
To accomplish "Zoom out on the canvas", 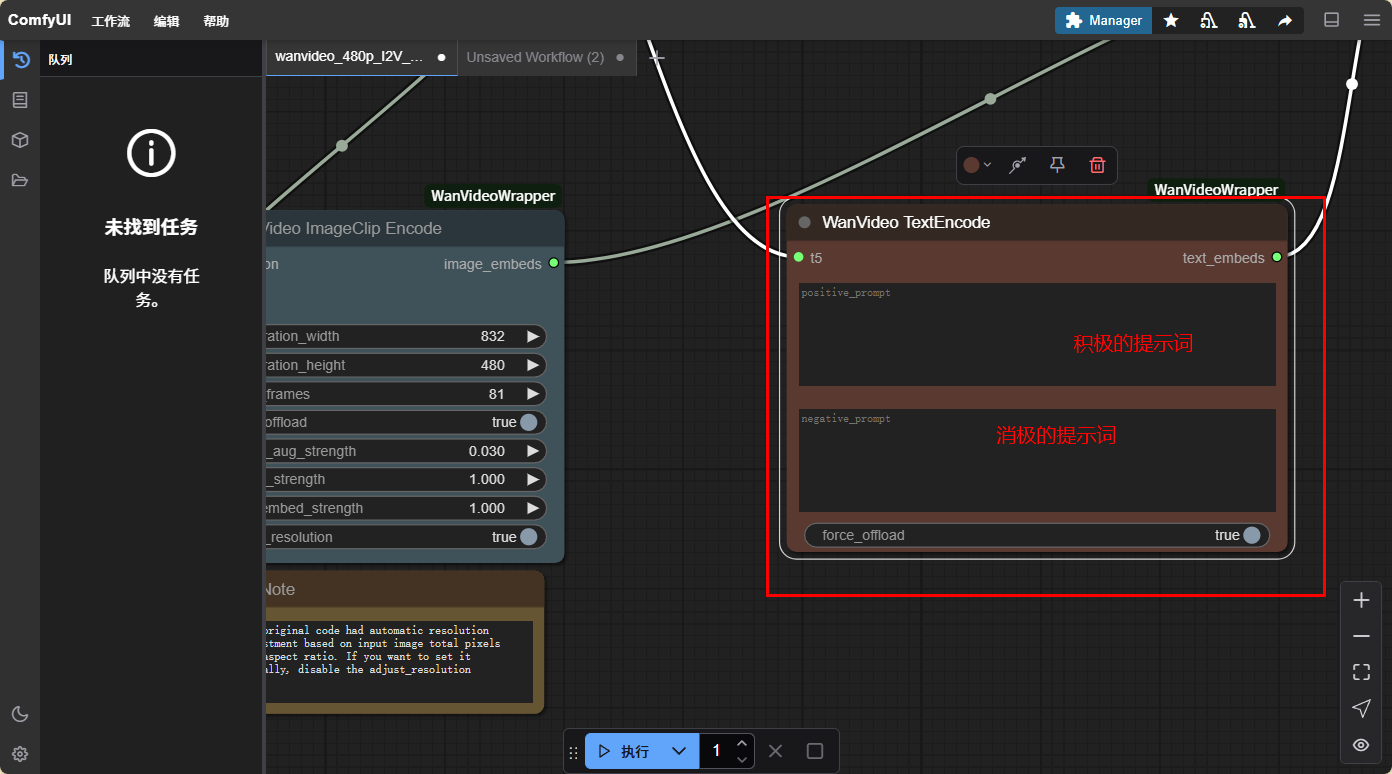I will coord(1361,636).
